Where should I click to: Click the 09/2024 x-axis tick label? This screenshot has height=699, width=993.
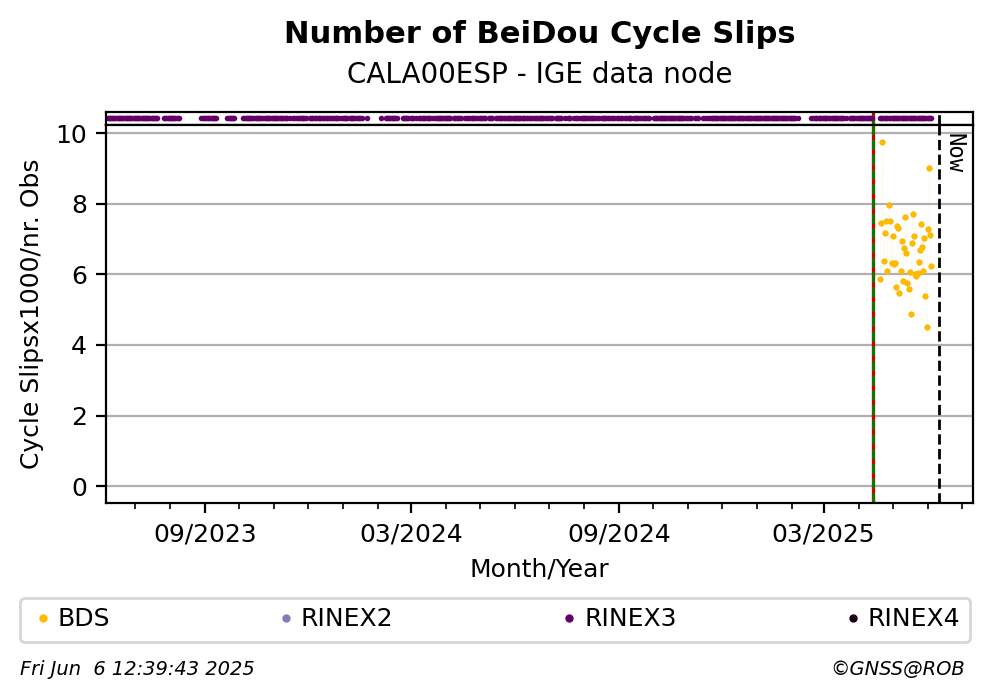coord(619,534)
